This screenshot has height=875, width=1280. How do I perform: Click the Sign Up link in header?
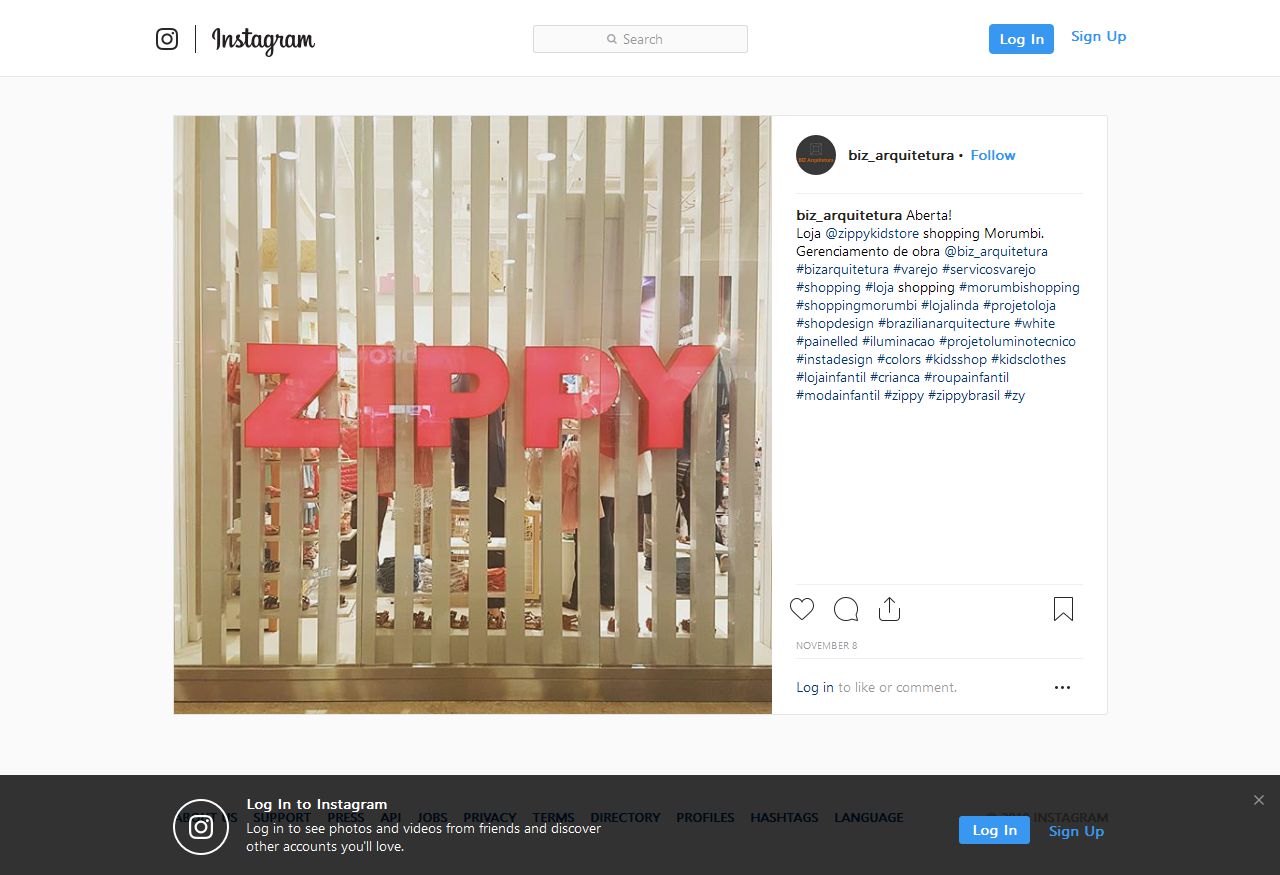[x=1098, y=36]
